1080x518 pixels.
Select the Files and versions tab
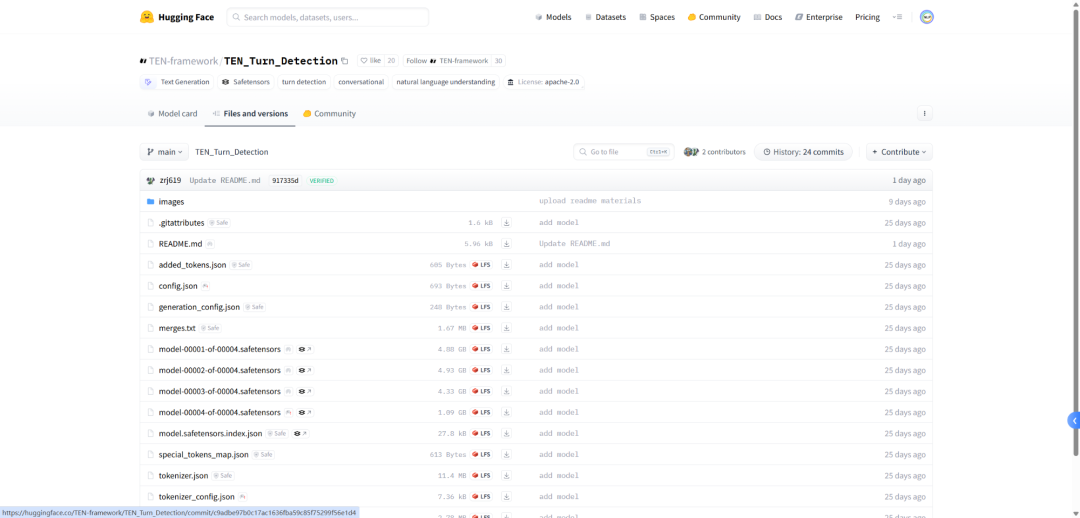(x=250, y=114)
